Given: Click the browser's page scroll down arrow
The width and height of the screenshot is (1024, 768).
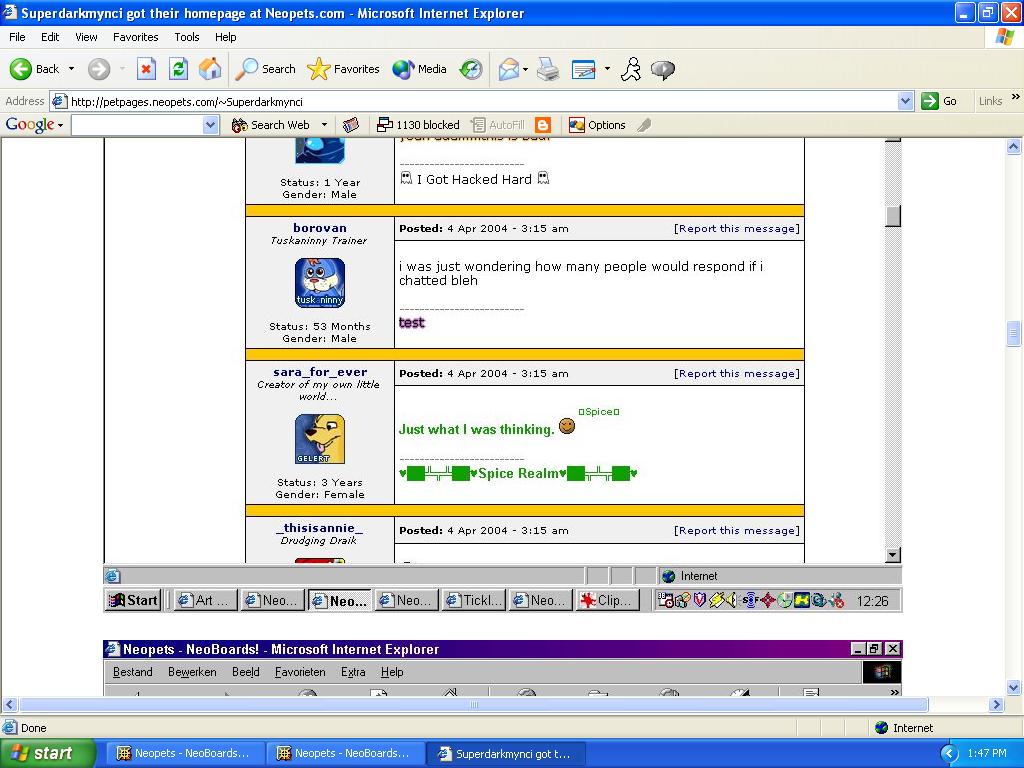Looking at the screenshot, I should point(1014,687).
